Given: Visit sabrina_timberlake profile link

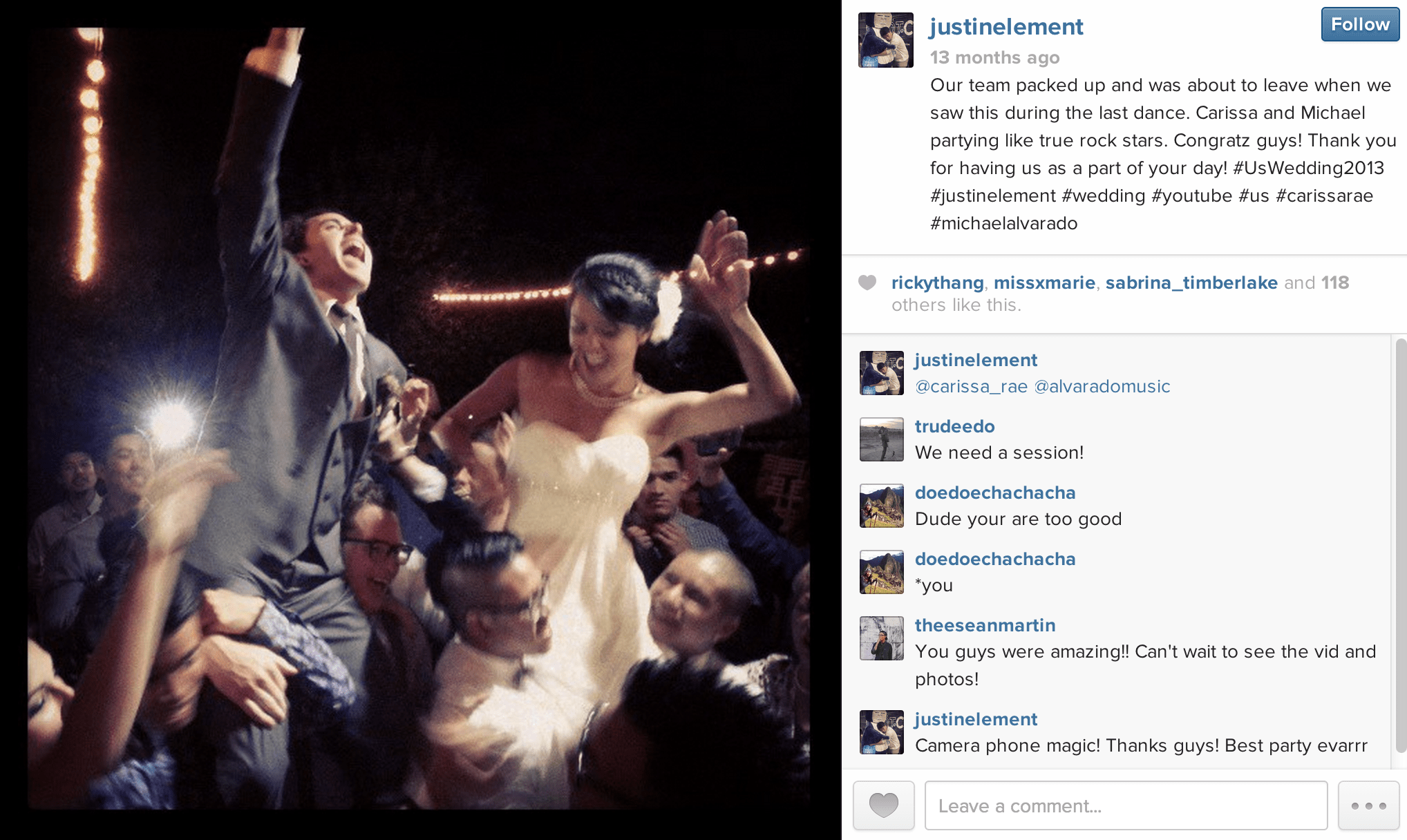Looking at the screenshot, I should (x=1191, y=283).
